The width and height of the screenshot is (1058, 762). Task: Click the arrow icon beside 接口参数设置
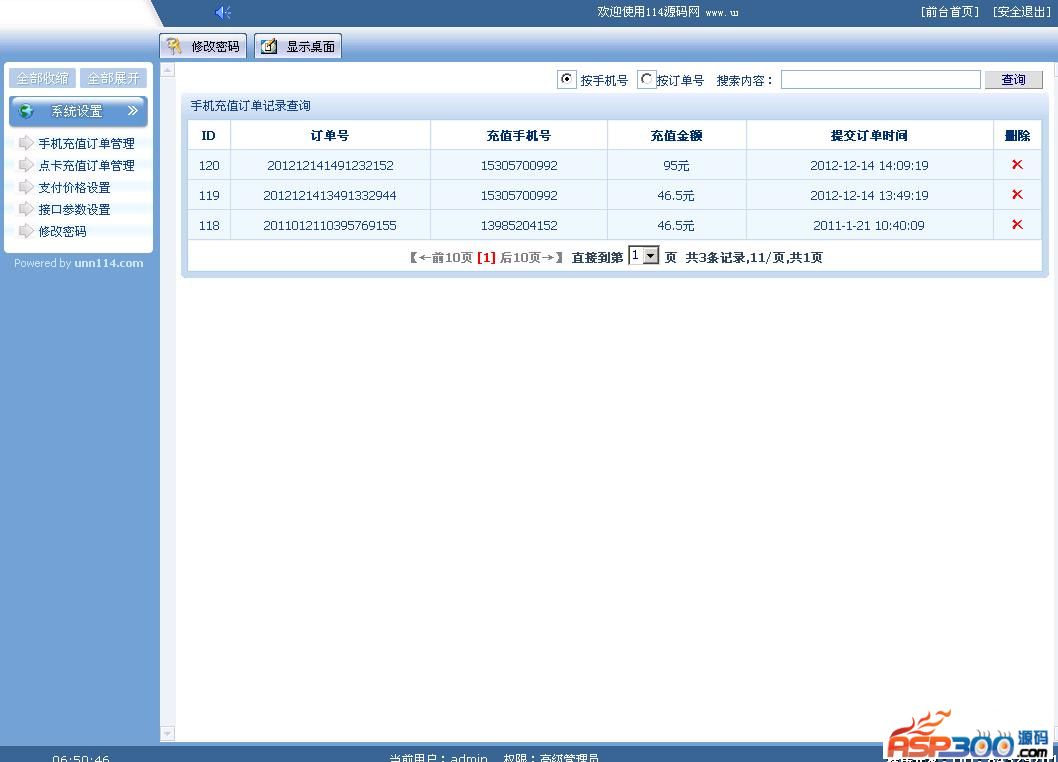tap(26, 209)
